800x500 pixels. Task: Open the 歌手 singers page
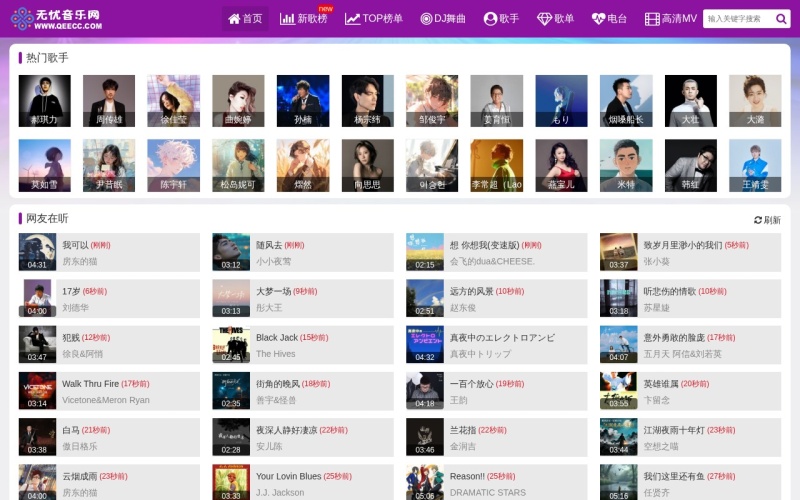(x=501, y=18)
